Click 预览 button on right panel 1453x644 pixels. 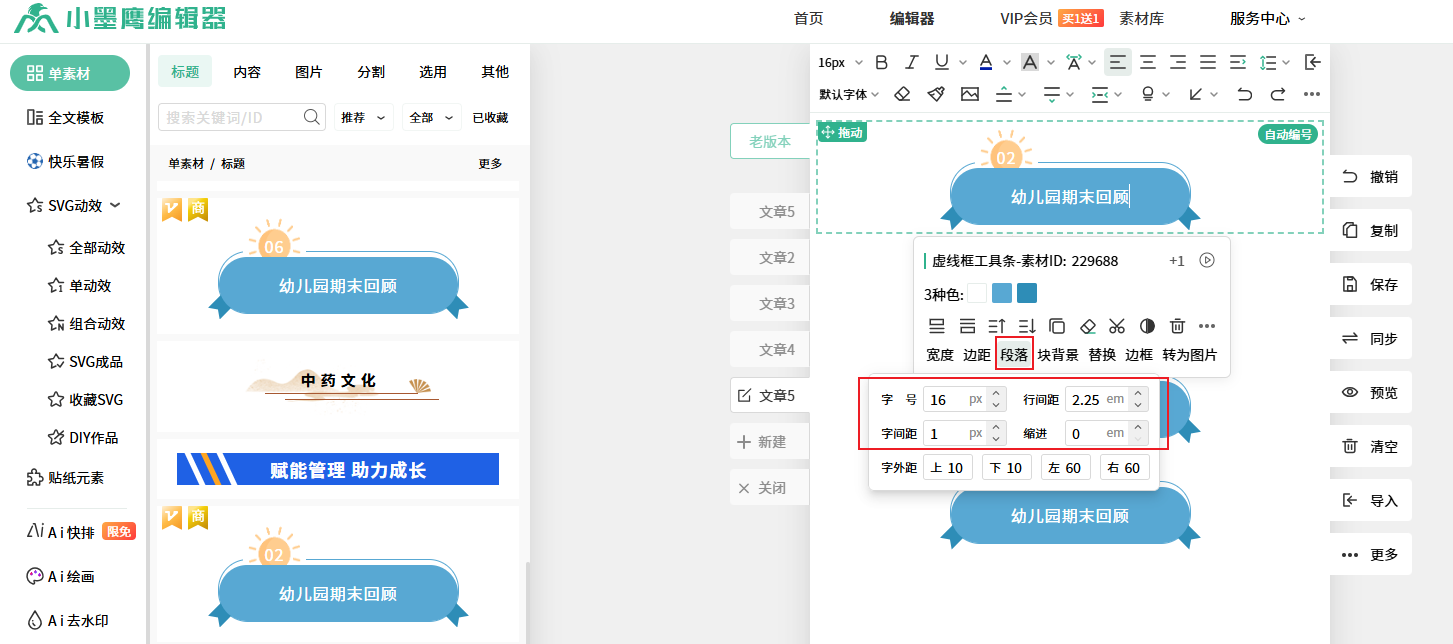tap(1370, 392)
